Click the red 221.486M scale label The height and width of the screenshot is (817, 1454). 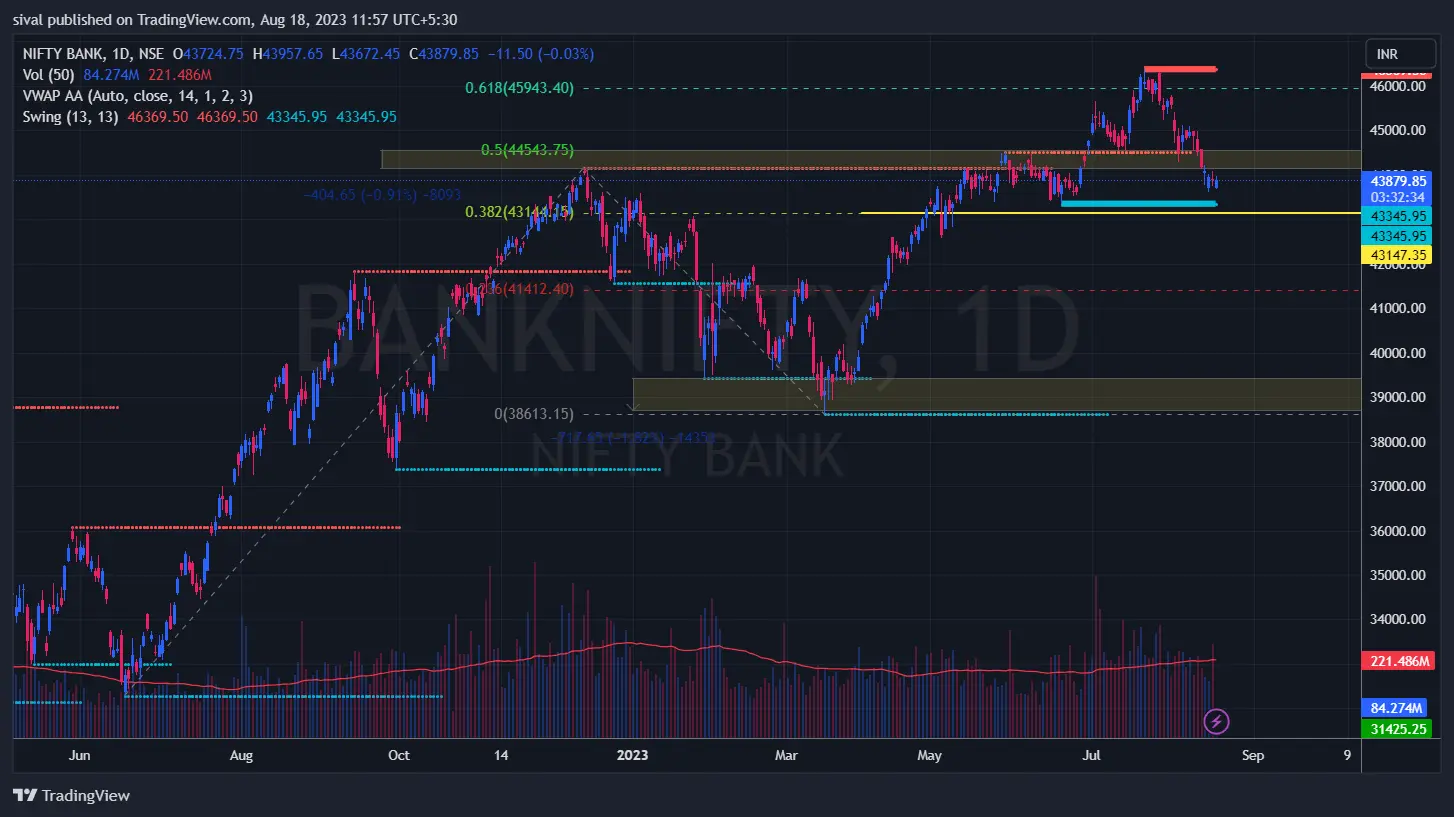[1397, 661]
